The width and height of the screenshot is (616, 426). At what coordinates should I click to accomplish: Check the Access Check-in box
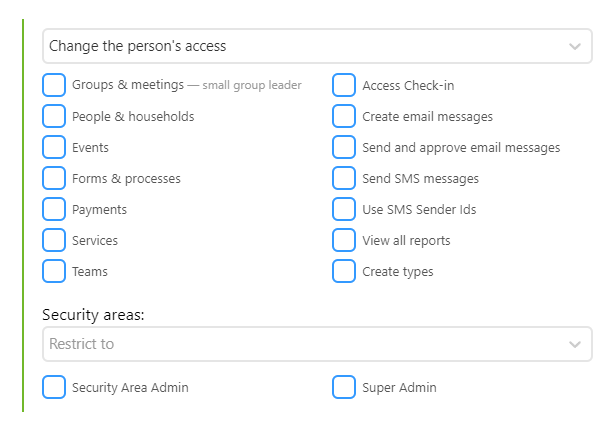point(344,85)
